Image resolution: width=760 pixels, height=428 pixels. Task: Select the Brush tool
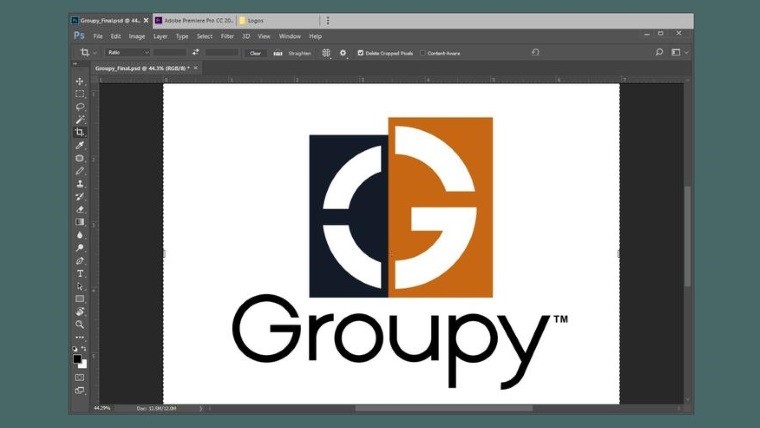pos(80,171)
